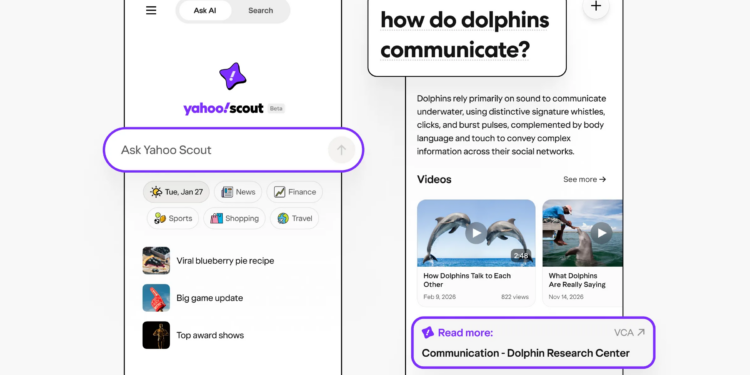Viewport: 750px width, 375px height.
Task: Open See more videos link
Action: [x=585, y=179]
